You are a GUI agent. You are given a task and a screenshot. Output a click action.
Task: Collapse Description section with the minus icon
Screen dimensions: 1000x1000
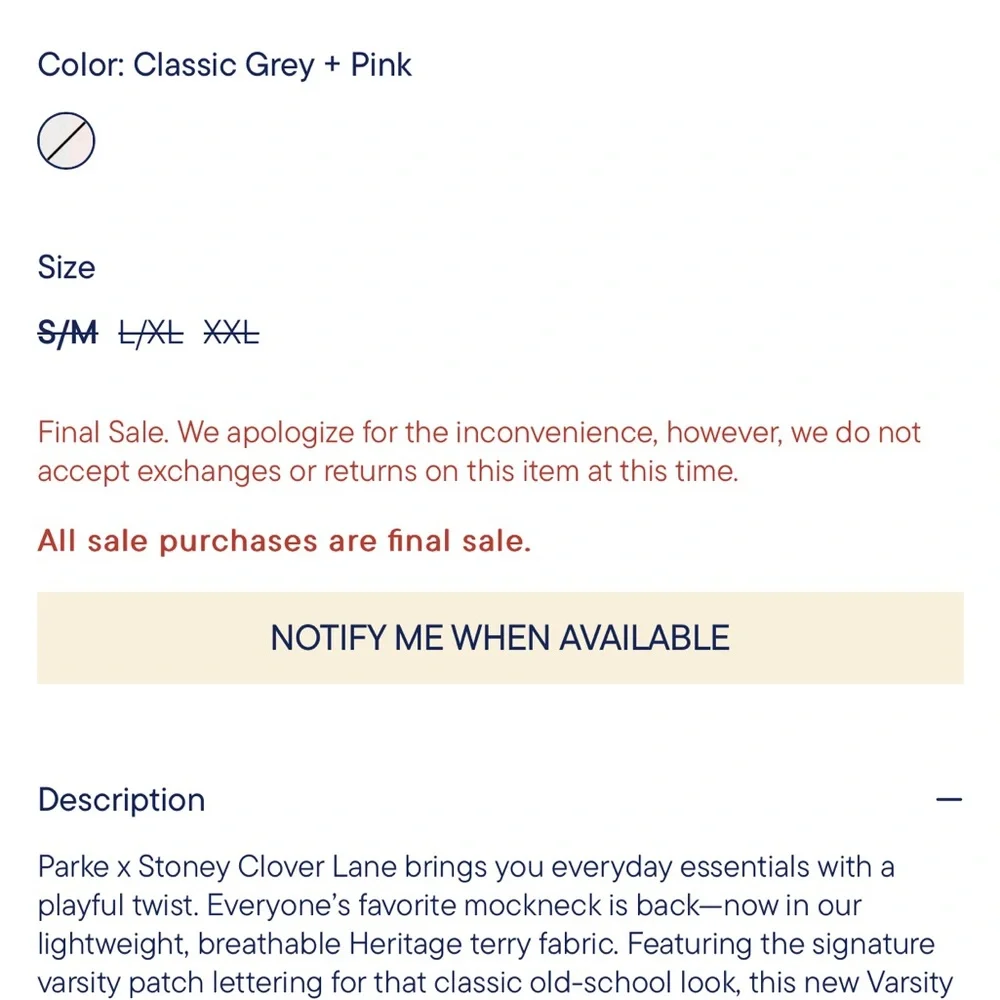pyautogui.click(x=949, y=800)
